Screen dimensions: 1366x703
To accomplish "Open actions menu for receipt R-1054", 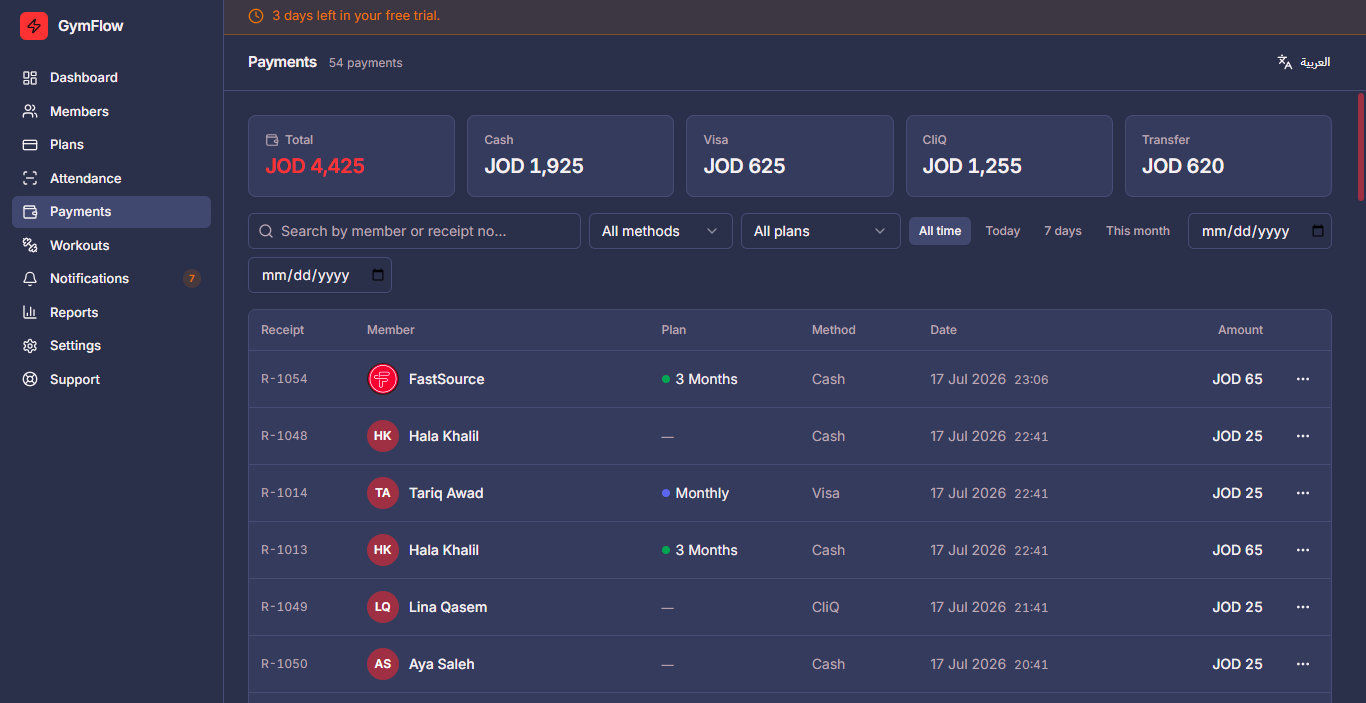I will point(1303,379).
